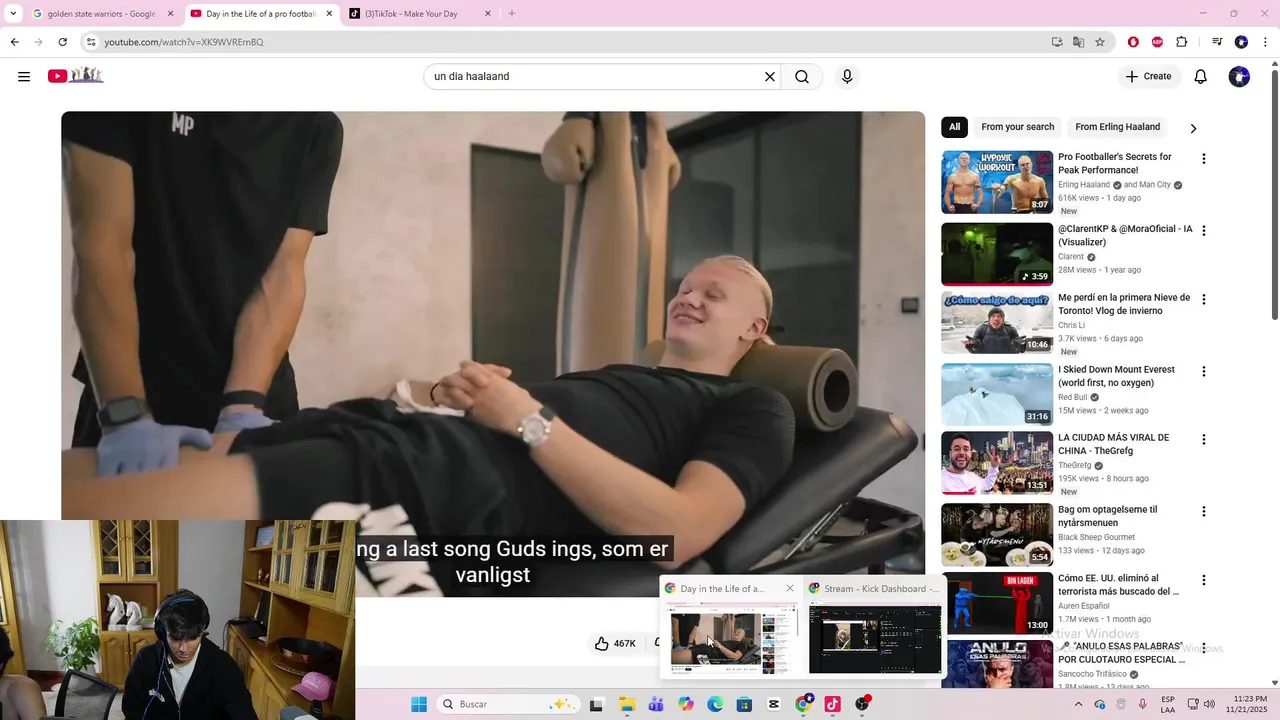This screenshot has height=720, width=1280.
Task: Open the translate page icon in address bar
Action: click(1078, 42)
